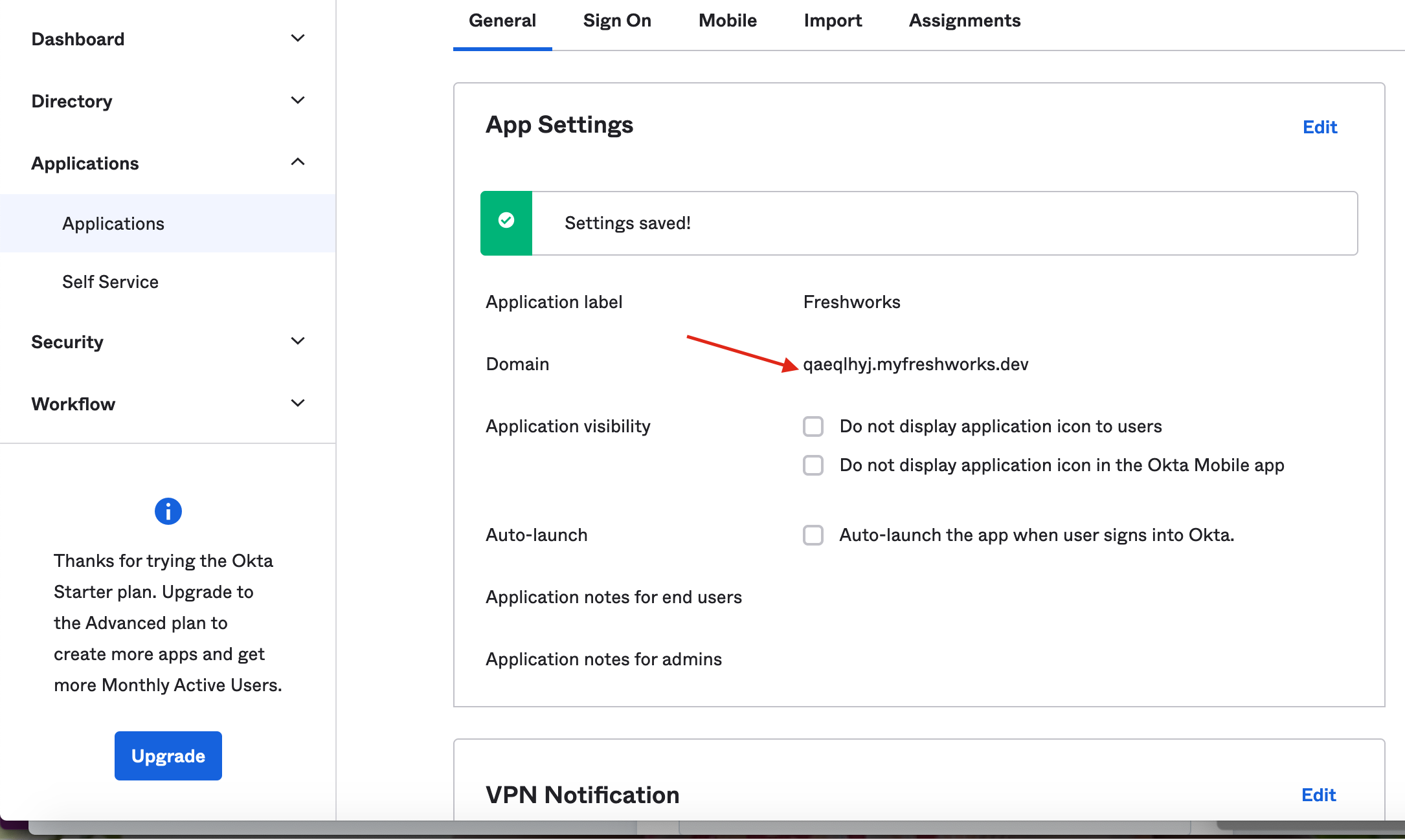This screenshot has height=840, width=1405.
Task: Click Edit link for VPN Notification
Action: pos(1318,795)
